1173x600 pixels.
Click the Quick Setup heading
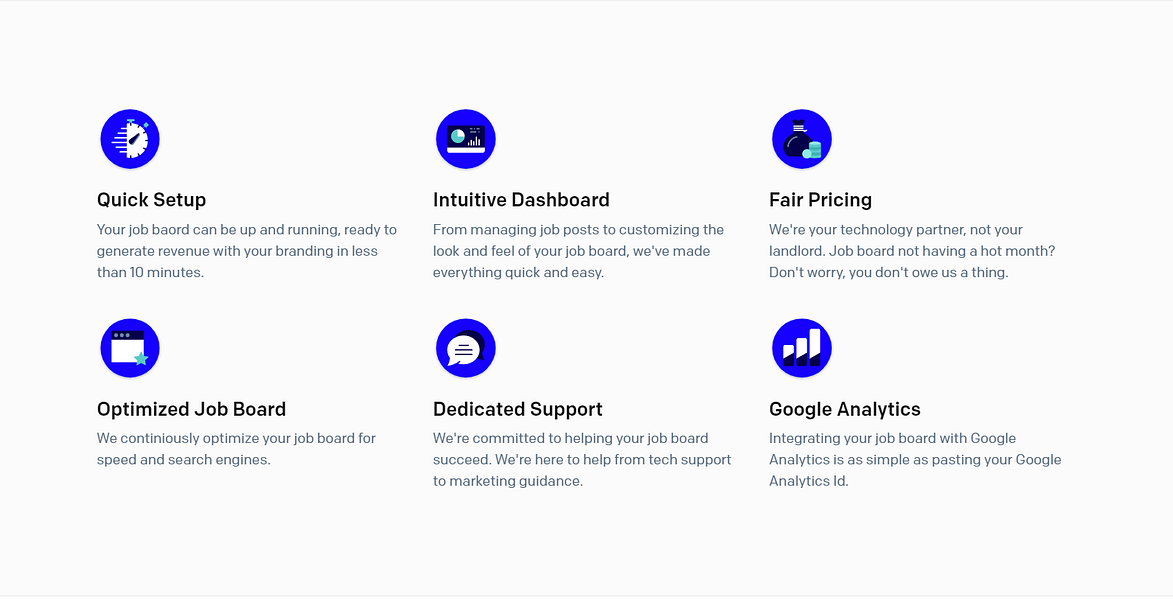[152, 200]
